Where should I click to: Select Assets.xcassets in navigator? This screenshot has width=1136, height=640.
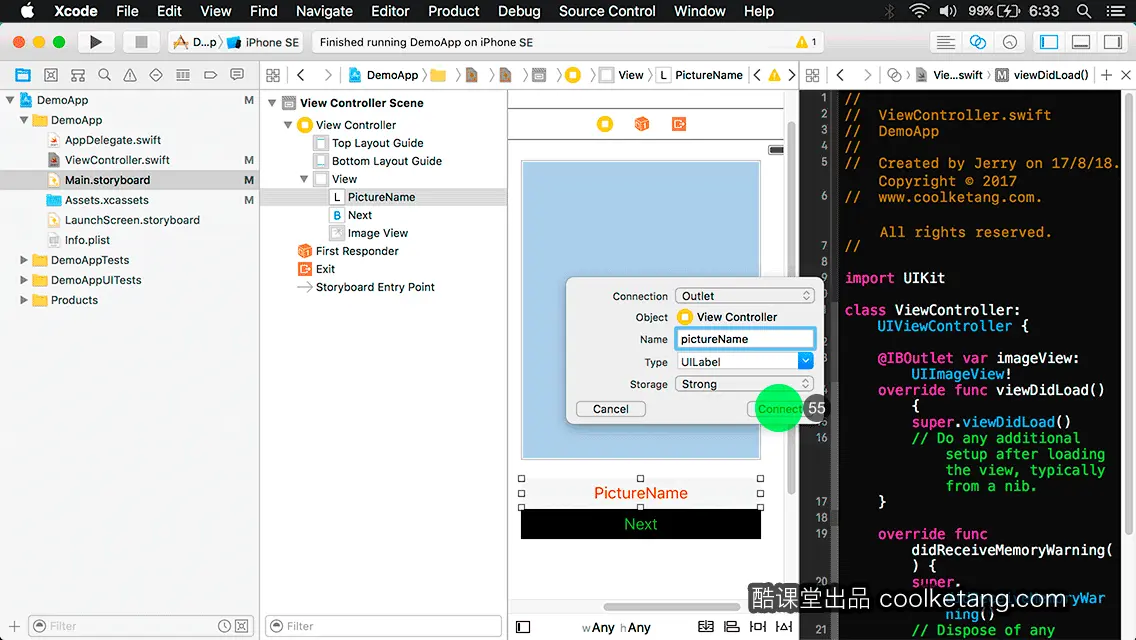point(106,200)
